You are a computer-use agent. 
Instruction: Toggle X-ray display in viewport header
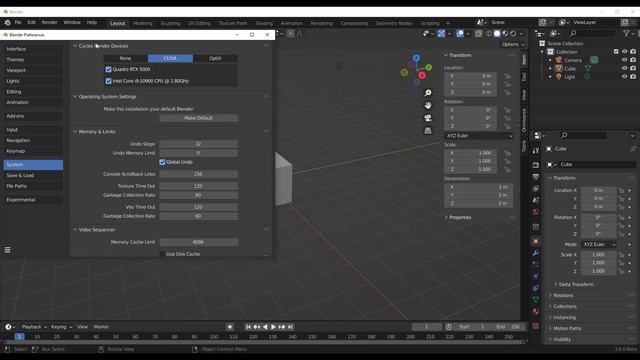(x=478, y=33)
